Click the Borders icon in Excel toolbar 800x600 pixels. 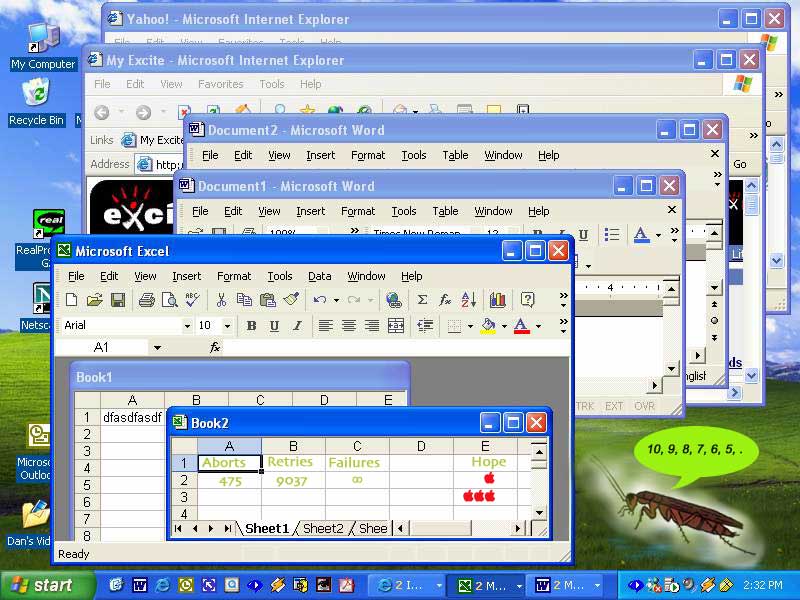pos(454,326)
